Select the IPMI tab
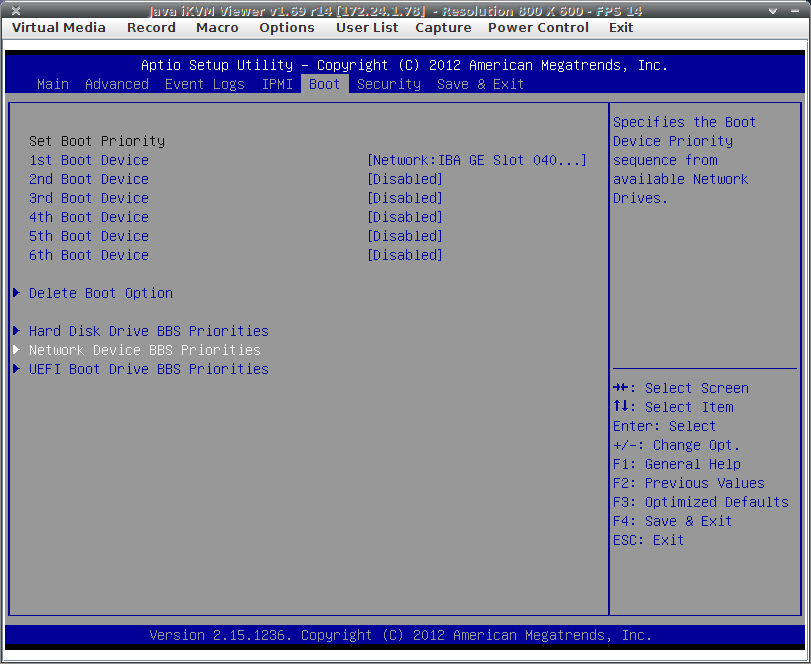 pos(277,84)
